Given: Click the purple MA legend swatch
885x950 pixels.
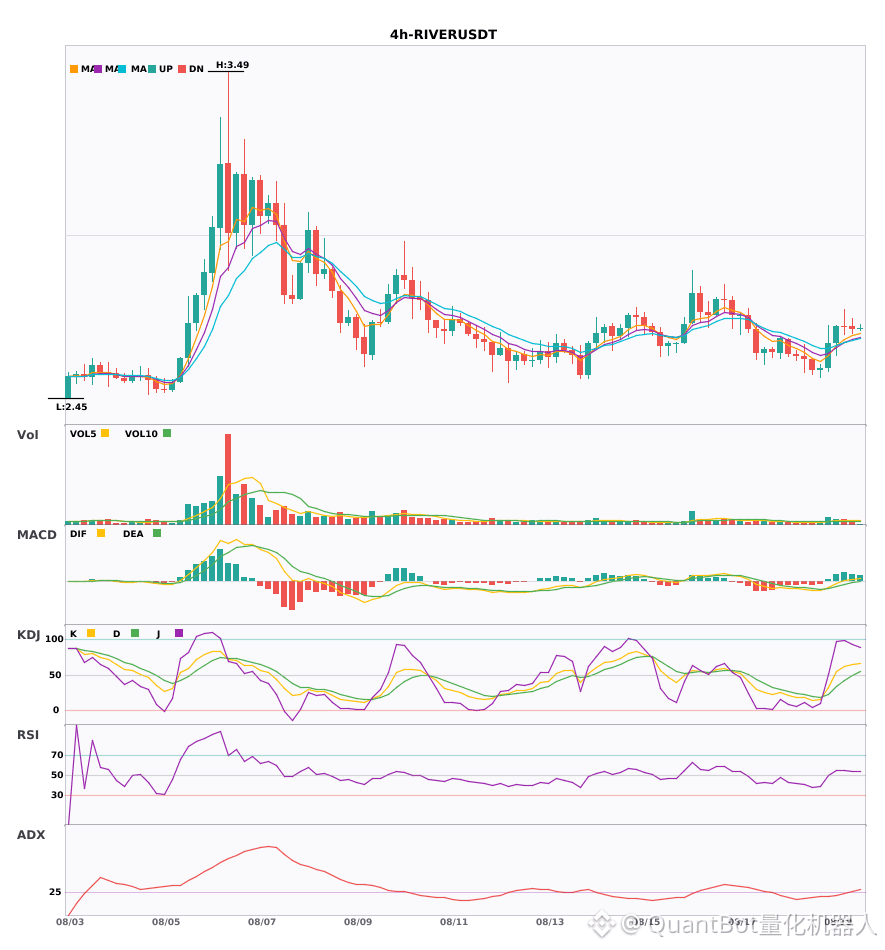Looking at the screenshot, I should [98, 69].
